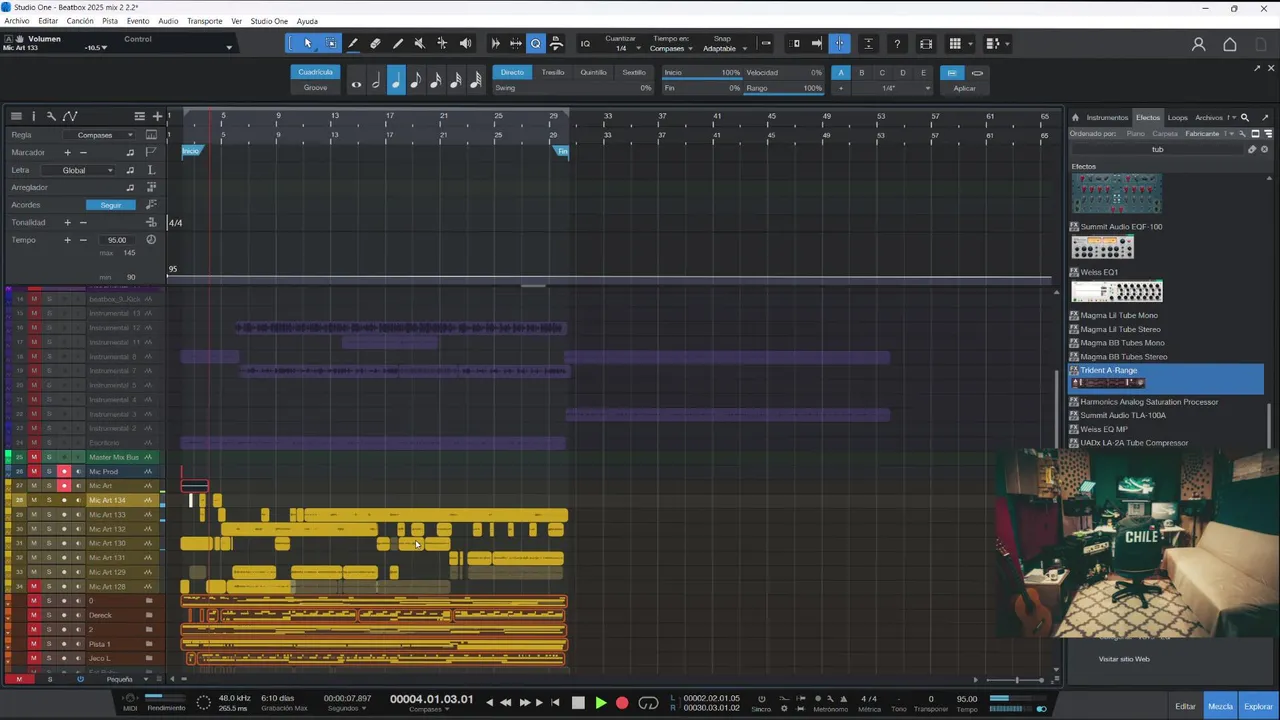
Task: Open Segundos time format dropdown
Action: 348,709
